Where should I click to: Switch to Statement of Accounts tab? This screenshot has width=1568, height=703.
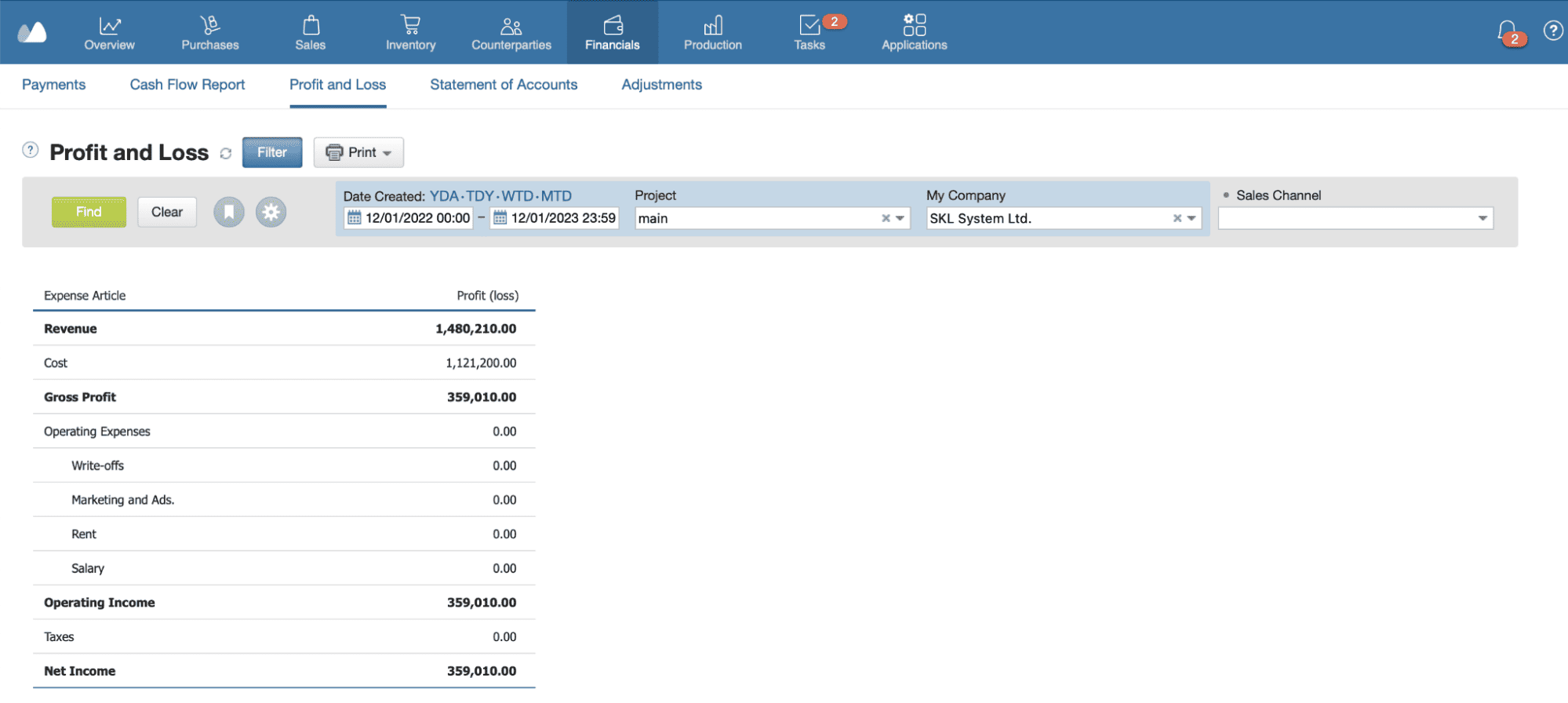(x=503, y=85)
